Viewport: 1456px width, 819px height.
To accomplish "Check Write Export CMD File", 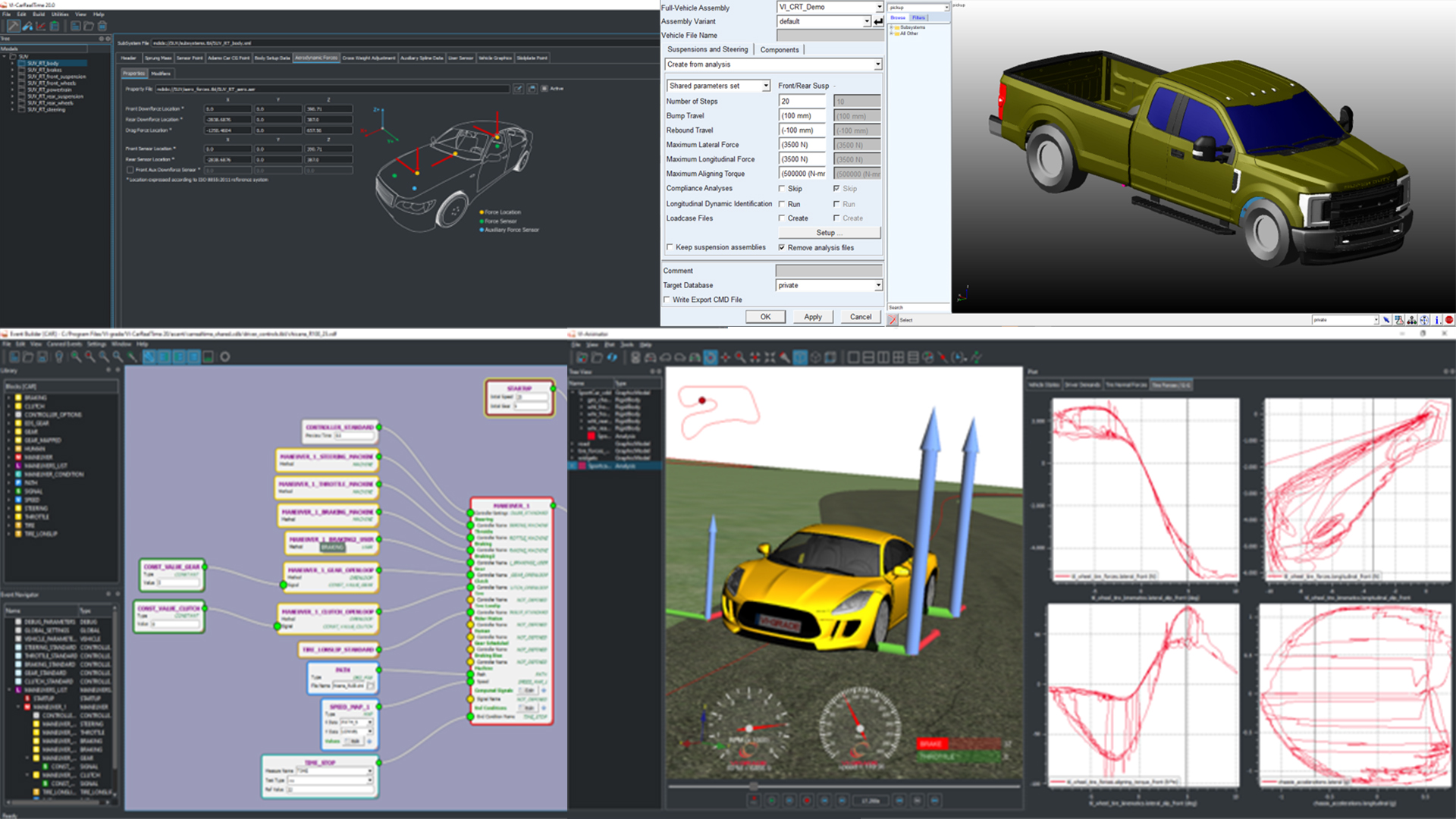I will [667, 300].
